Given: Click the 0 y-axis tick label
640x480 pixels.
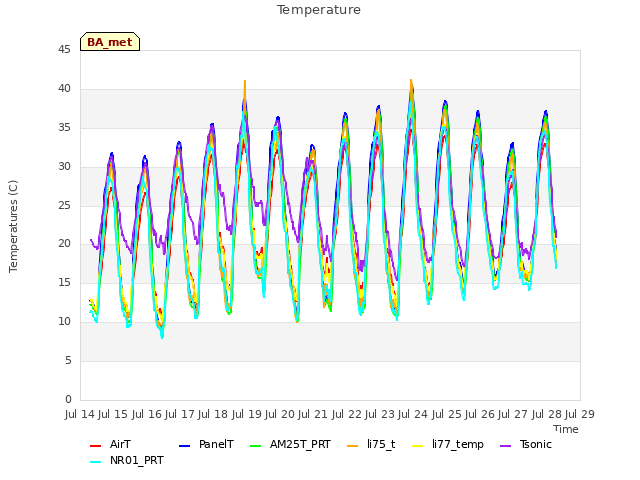Looking at the screenshot, I should 68,399.
